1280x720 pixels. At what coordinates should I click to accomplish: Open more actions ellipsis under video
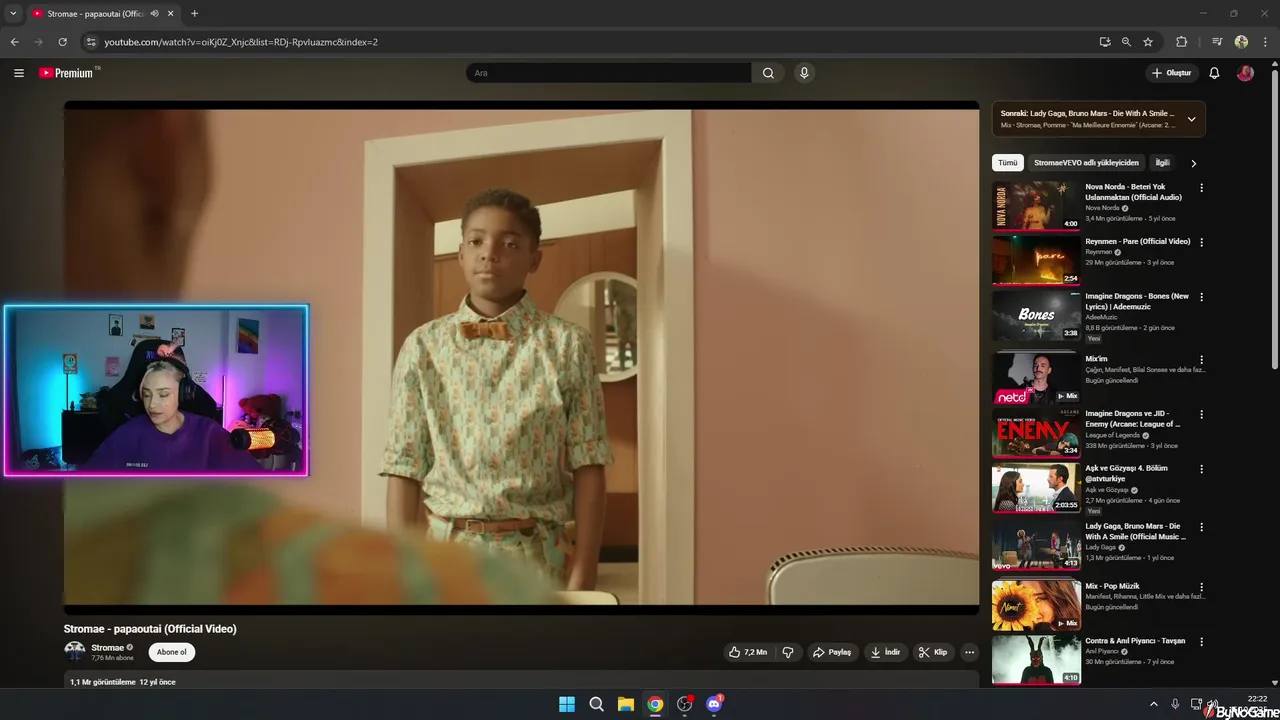pyautogui.click(x=969, y=652)
